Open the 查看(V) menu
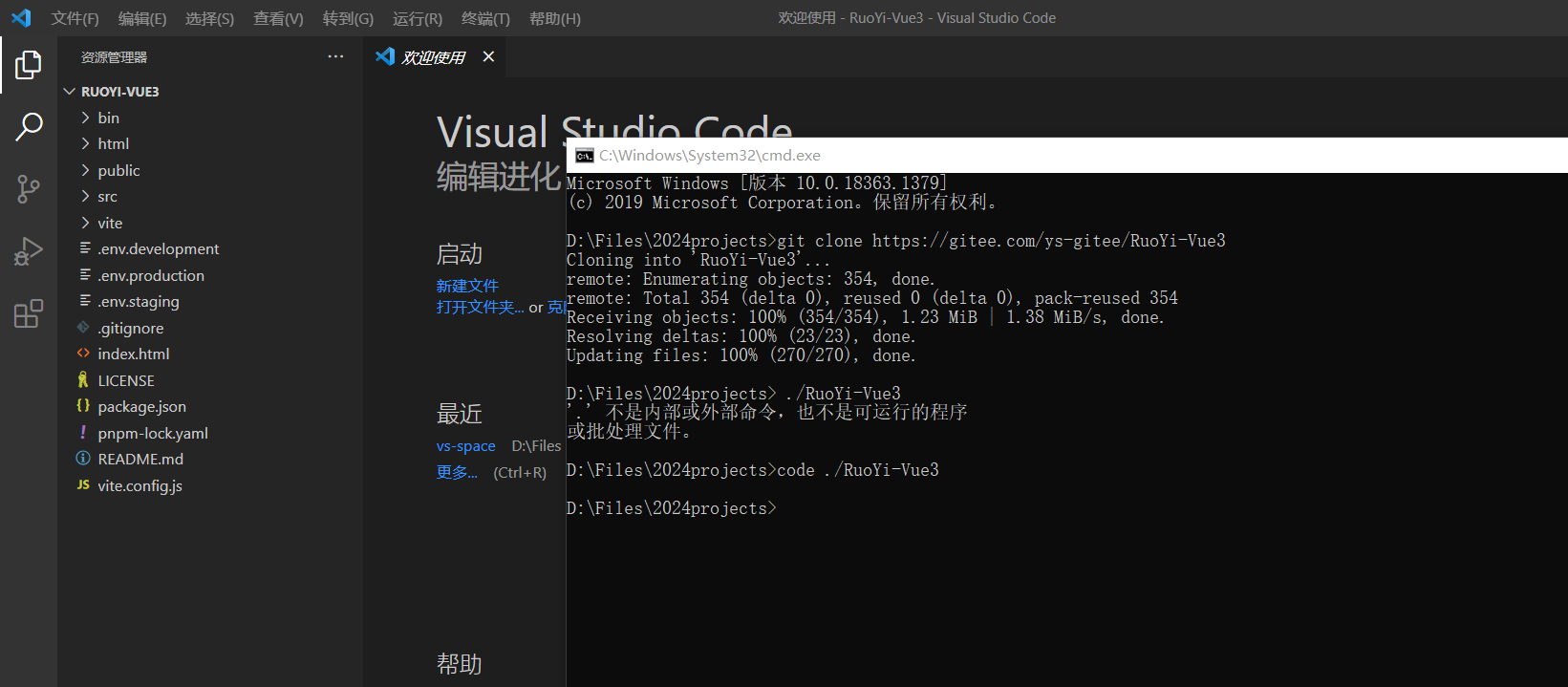The width and height of the screenshot is (1568, 687). (x=278, y=18)
